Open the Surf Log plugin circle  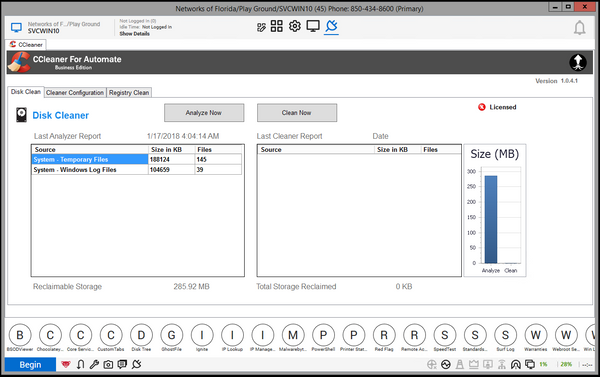(x=505, y=335)
